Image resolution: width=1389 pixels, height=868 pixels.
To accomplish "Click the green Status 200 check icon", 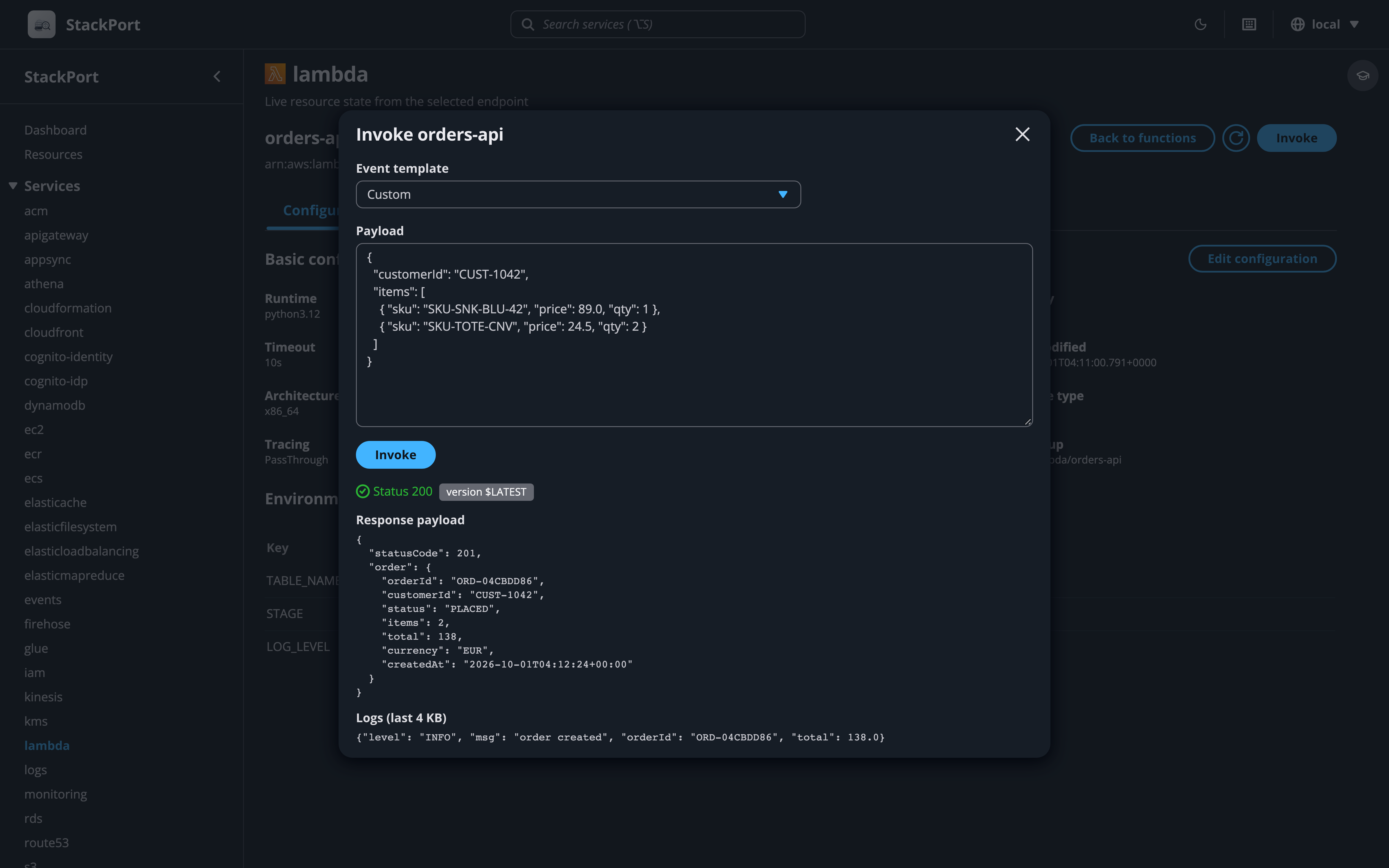I will click(363, 491).
